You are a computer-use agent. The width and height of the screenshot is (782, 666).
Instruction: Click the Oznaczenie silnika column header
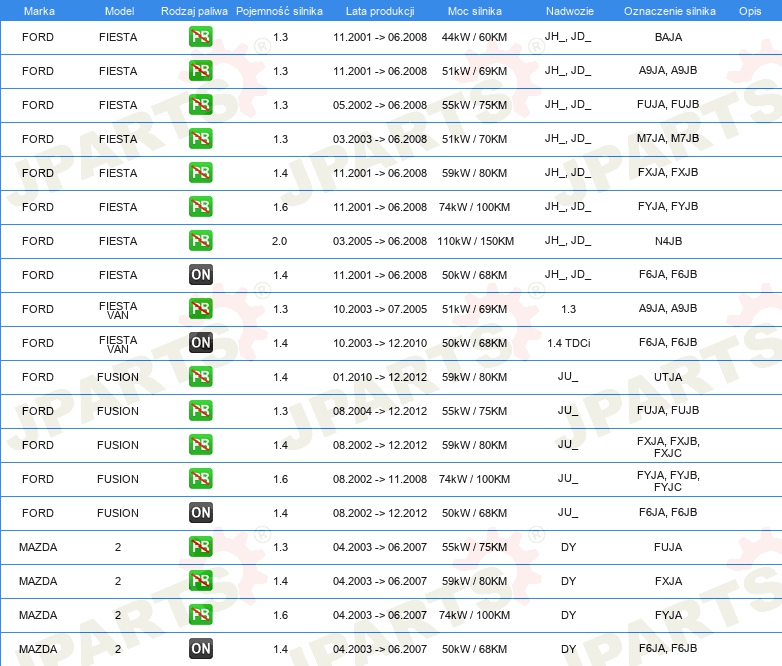[669, 11]
